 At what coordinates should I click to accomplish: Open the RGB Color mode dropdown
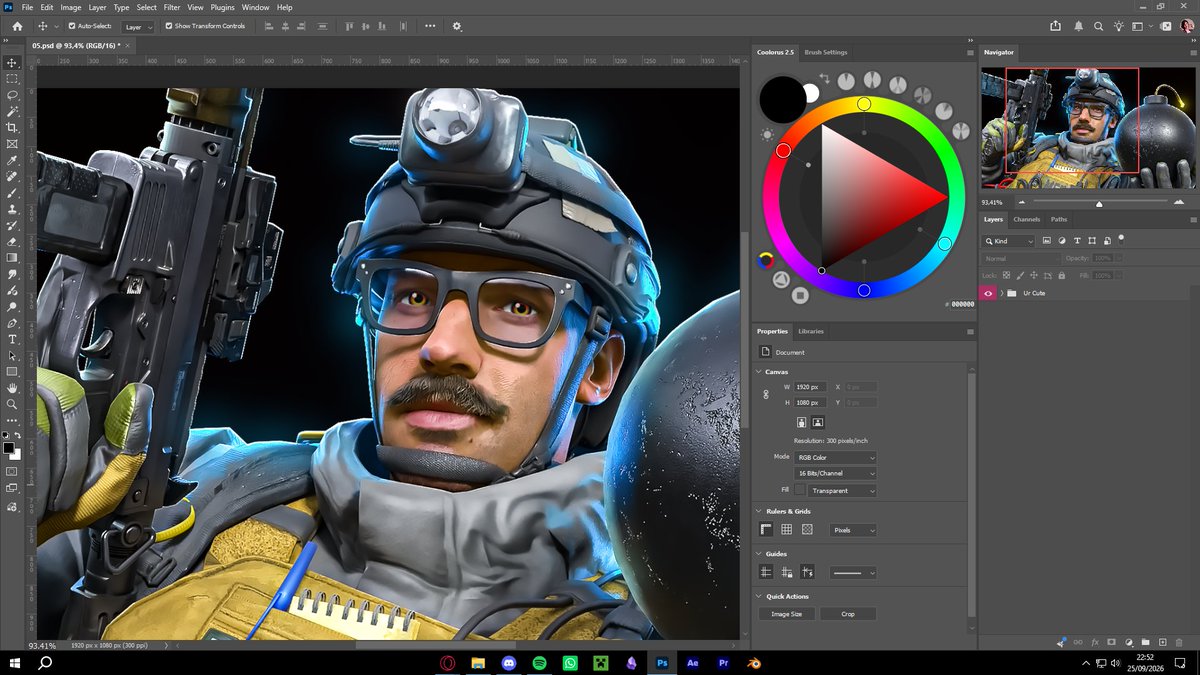click(836, 457)
